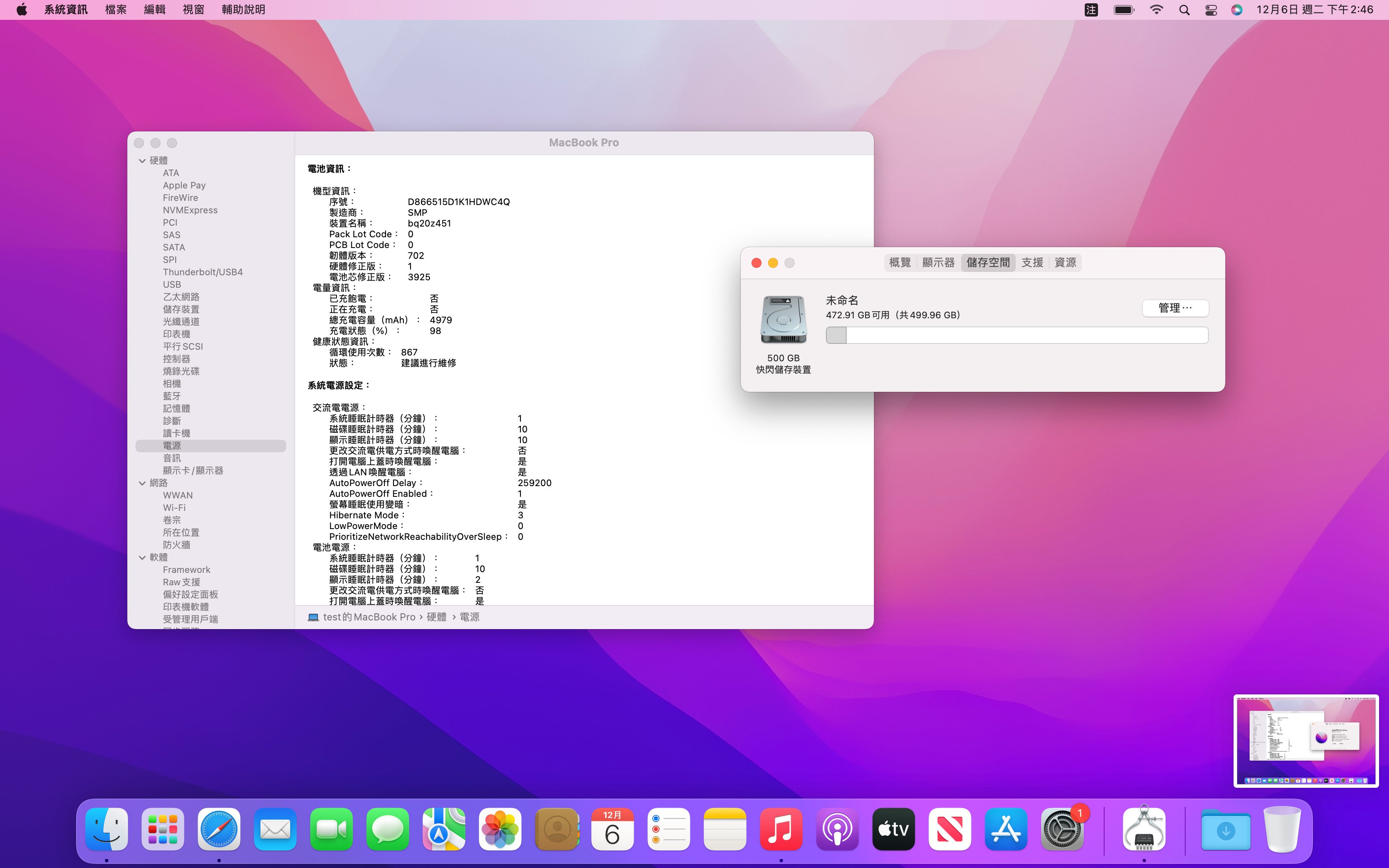This screenshot has width=1389, height=868.
Task: Click 硬體 in the bottom path bar
Action: [436, 617]
